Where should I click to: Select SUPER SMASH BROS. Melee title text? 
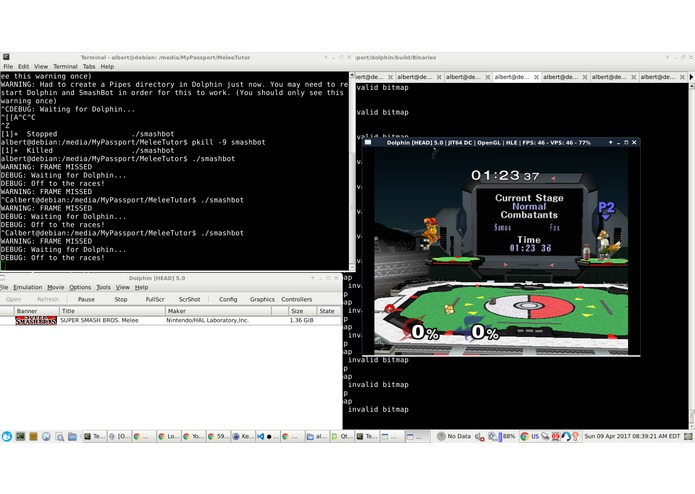99,320
